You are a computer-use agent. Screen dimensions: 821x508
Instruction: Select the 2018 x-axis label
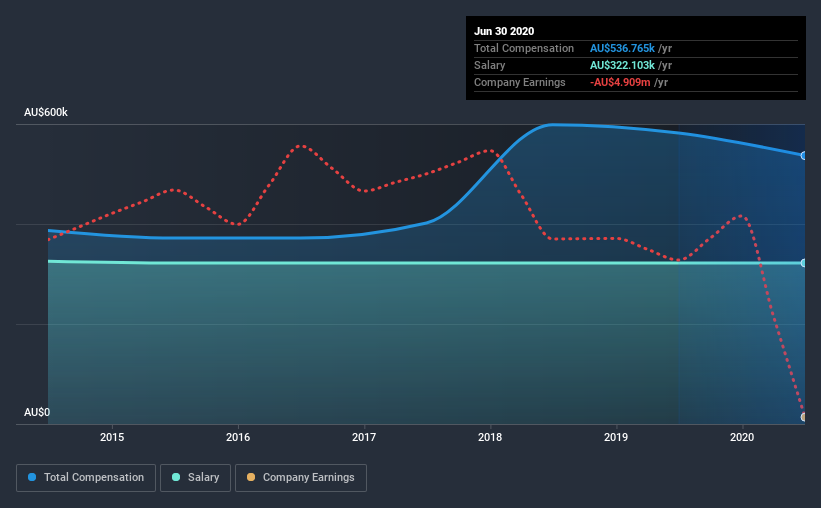(x=490, y=437)
